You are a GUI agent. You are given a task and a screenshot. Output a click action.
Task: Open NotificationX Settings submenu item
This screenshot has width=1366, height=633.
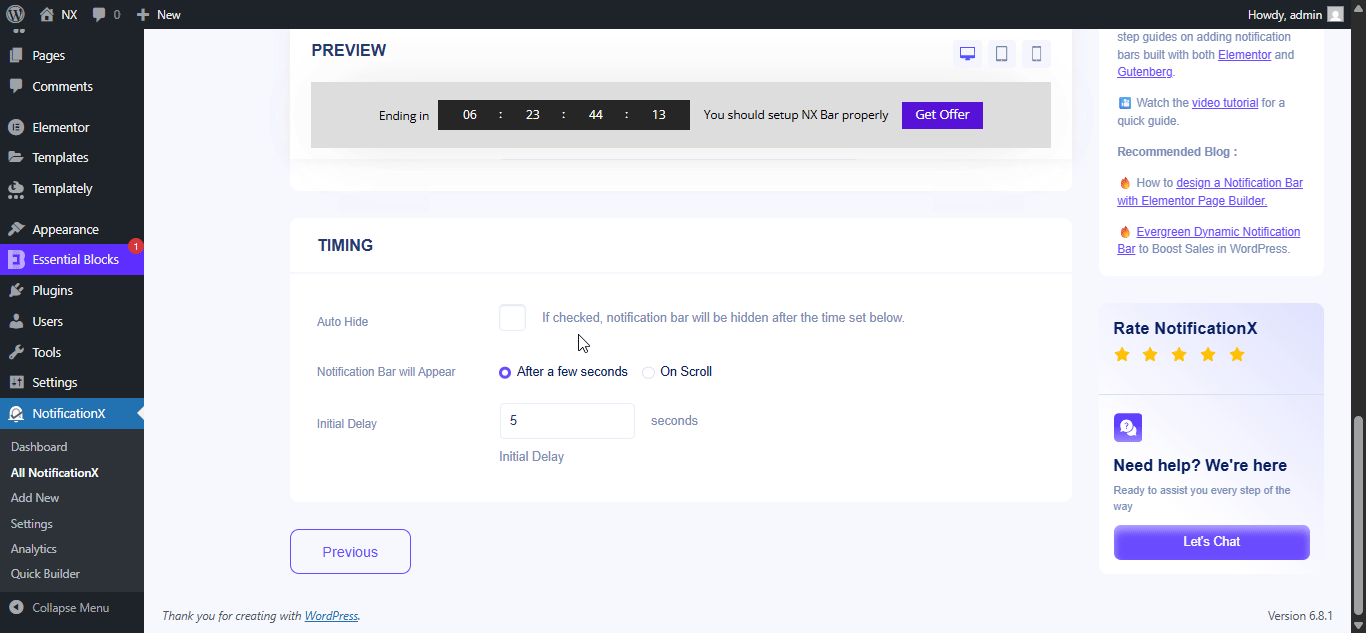coord(32,524)
